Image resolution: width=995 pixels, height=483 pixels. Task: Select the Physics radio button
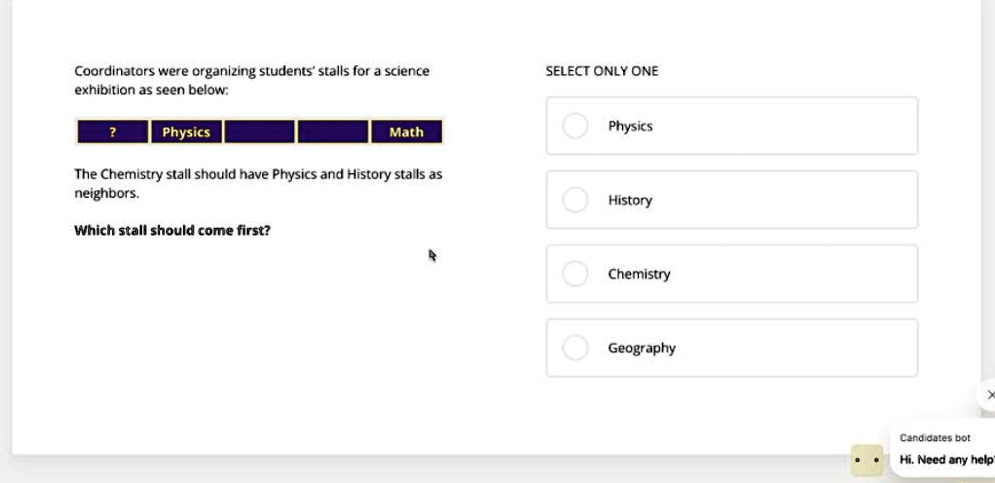coord(575,126)
